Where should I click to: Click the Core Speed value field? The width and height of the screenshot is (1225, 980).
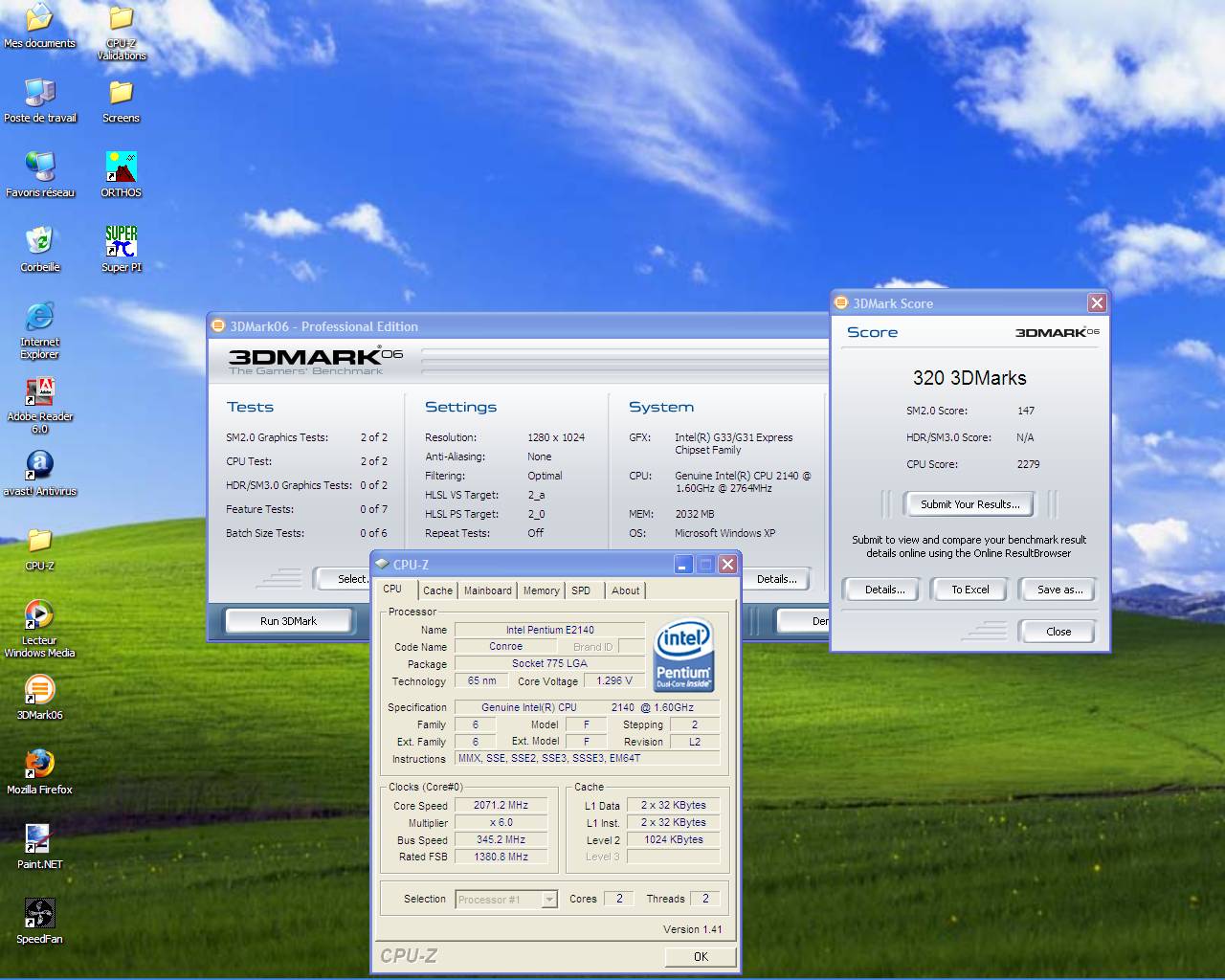(x=501, y=805)
